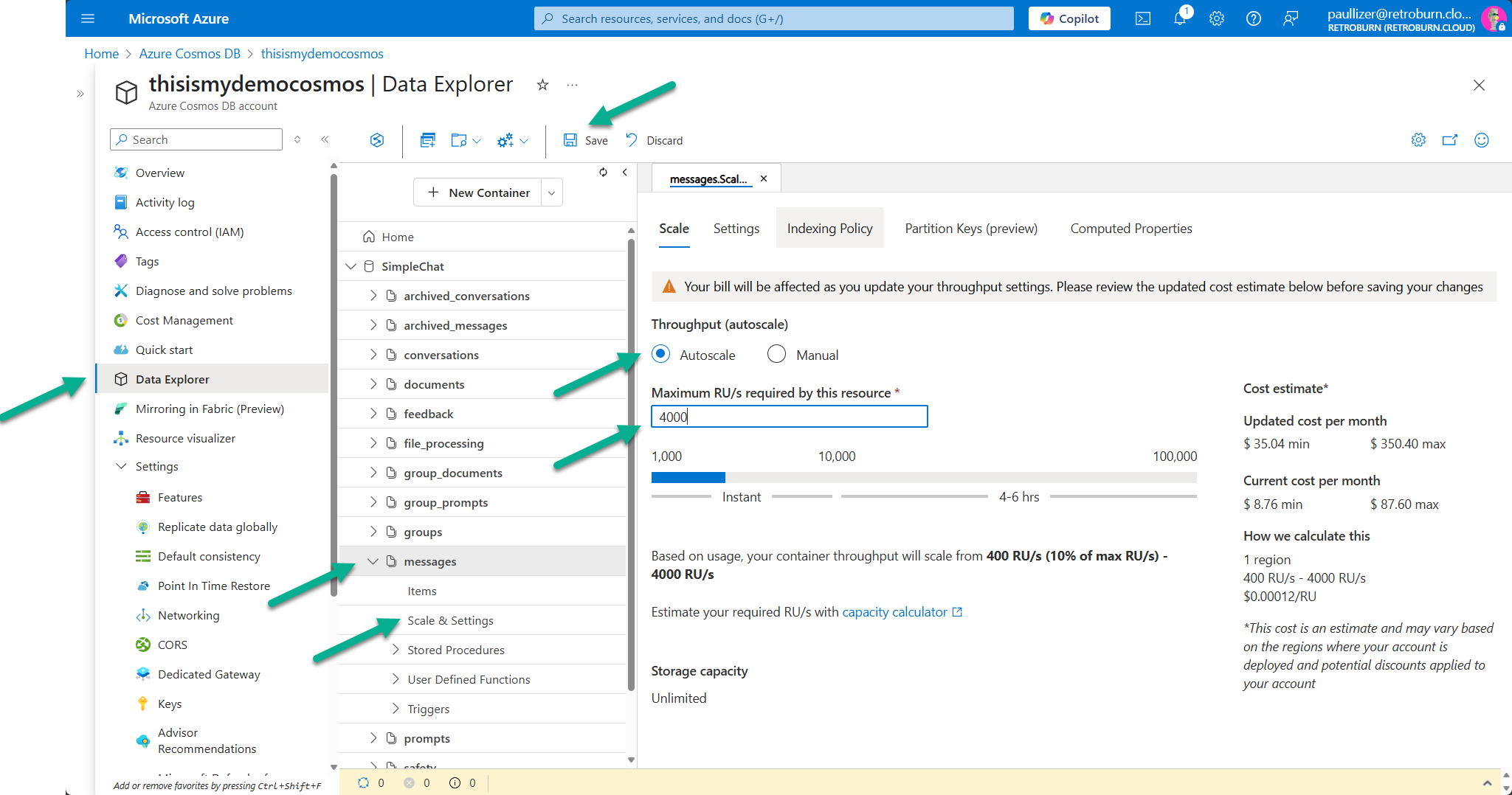Switch to the Indexing Policy tab

click(x=829, y=229)
